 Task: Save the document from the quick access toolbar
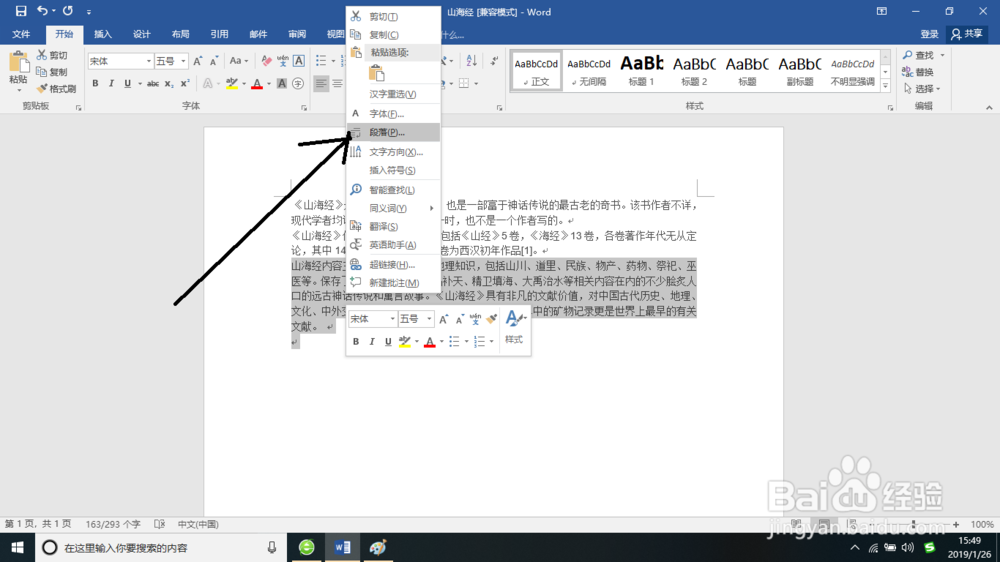21,11
